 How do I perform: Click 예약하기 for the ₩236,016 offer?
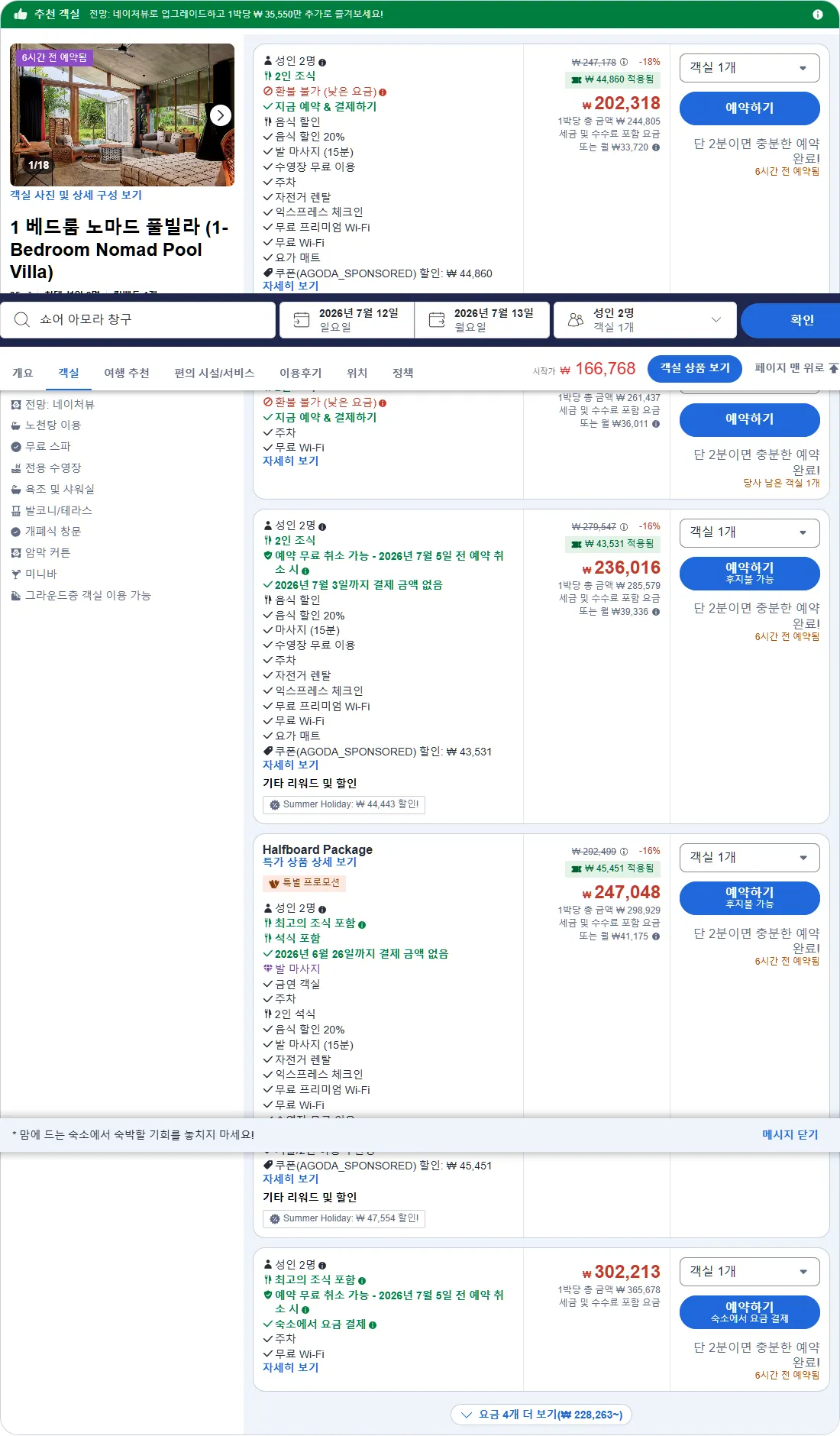(x=750, y=573)
